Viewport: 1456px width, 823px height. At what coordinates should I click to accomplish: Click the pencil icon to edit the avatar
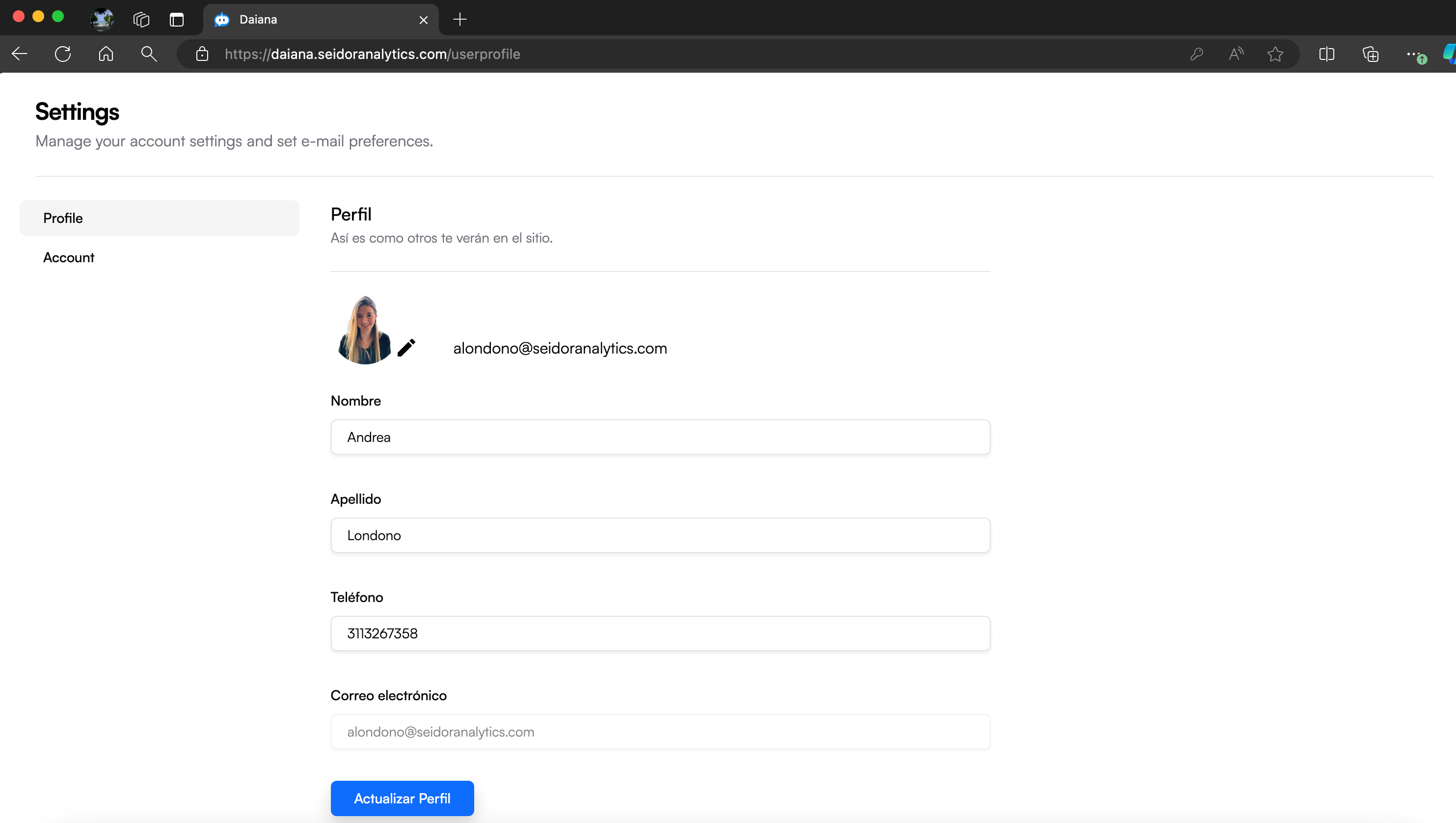(406, 348)
